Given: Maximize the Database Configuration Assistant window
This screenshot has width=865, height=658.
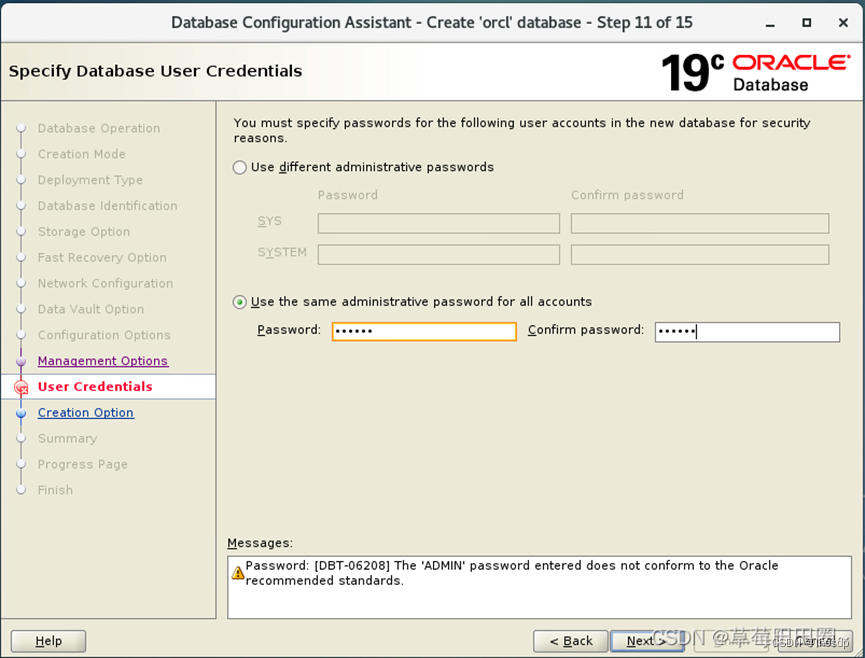Looking at the screenshot, I should click(x=807, y=23).
